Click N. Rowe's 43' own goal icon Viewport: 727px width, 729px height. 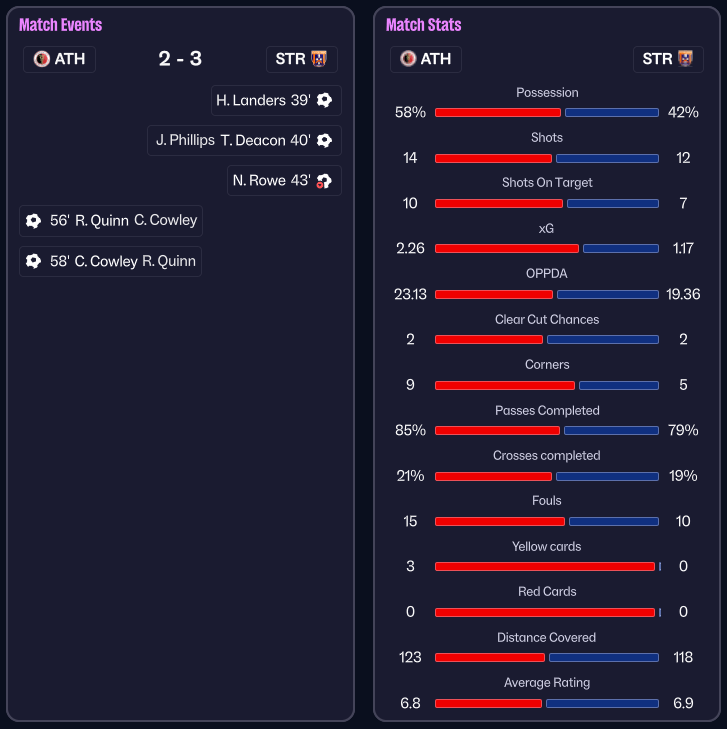click(324, 181)
